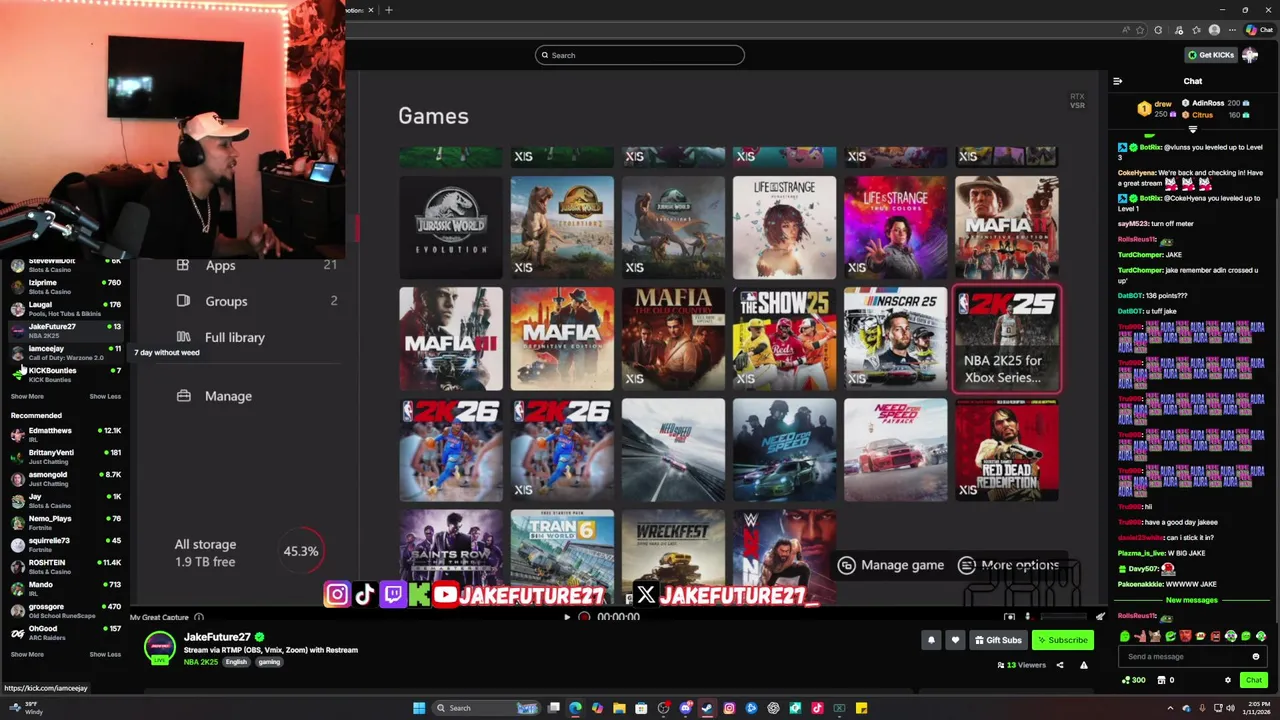Report stream with warning triangle
This screenshot has height=720, width=1280.
pos(1083,665)
